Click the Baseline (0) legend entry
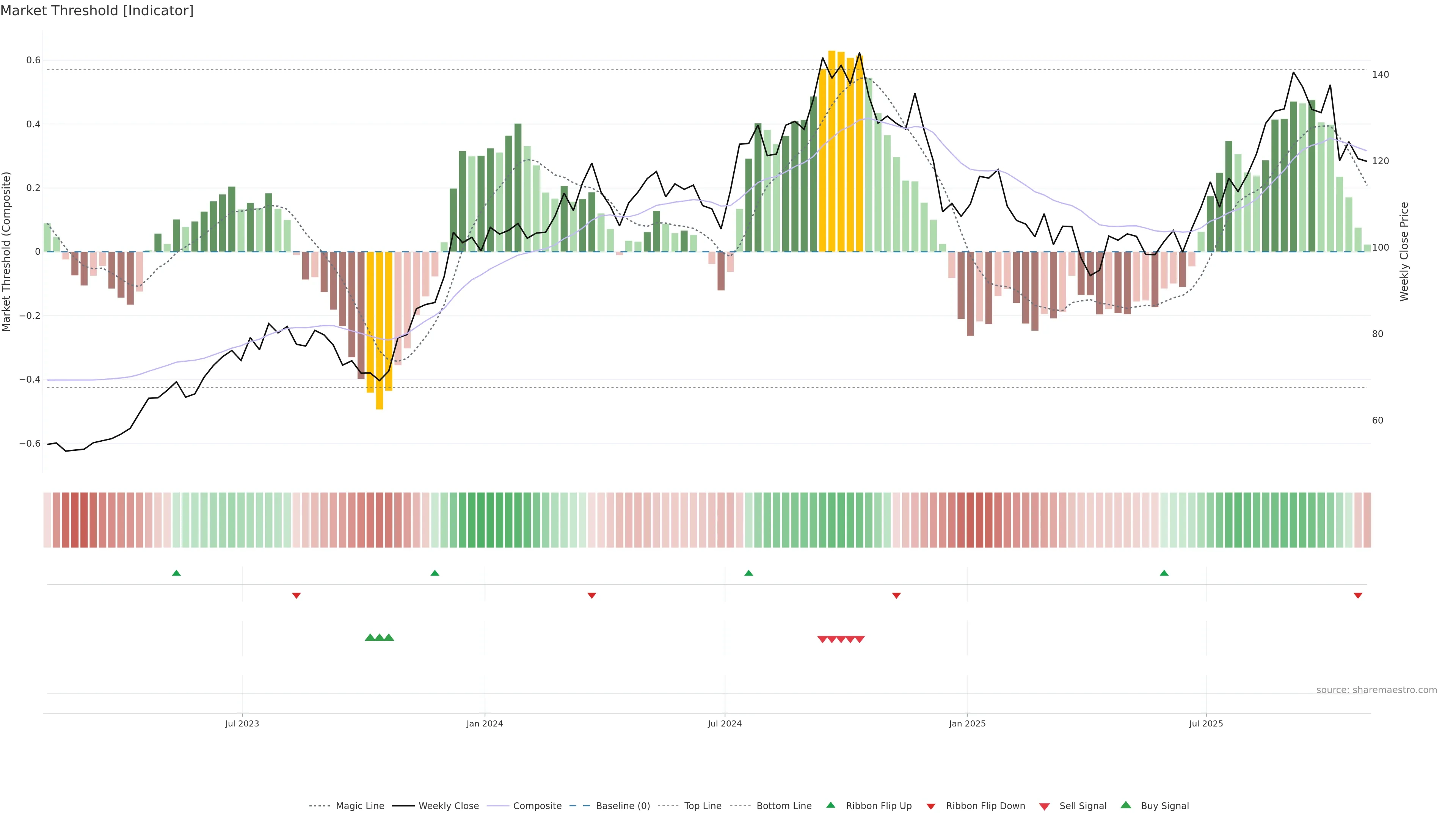The image size is (1456, 819). coord(622,805)
